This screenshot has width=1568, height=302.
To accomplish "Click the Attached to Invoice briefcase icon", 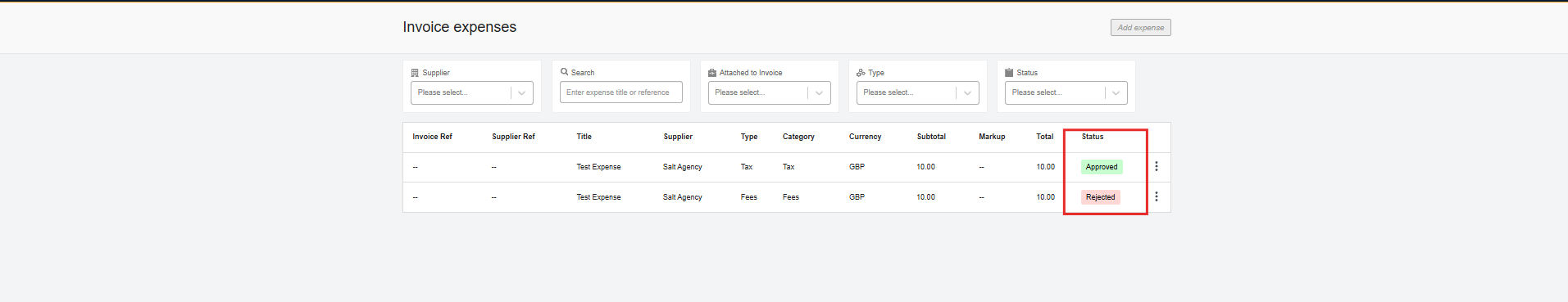I will (712, 73).
